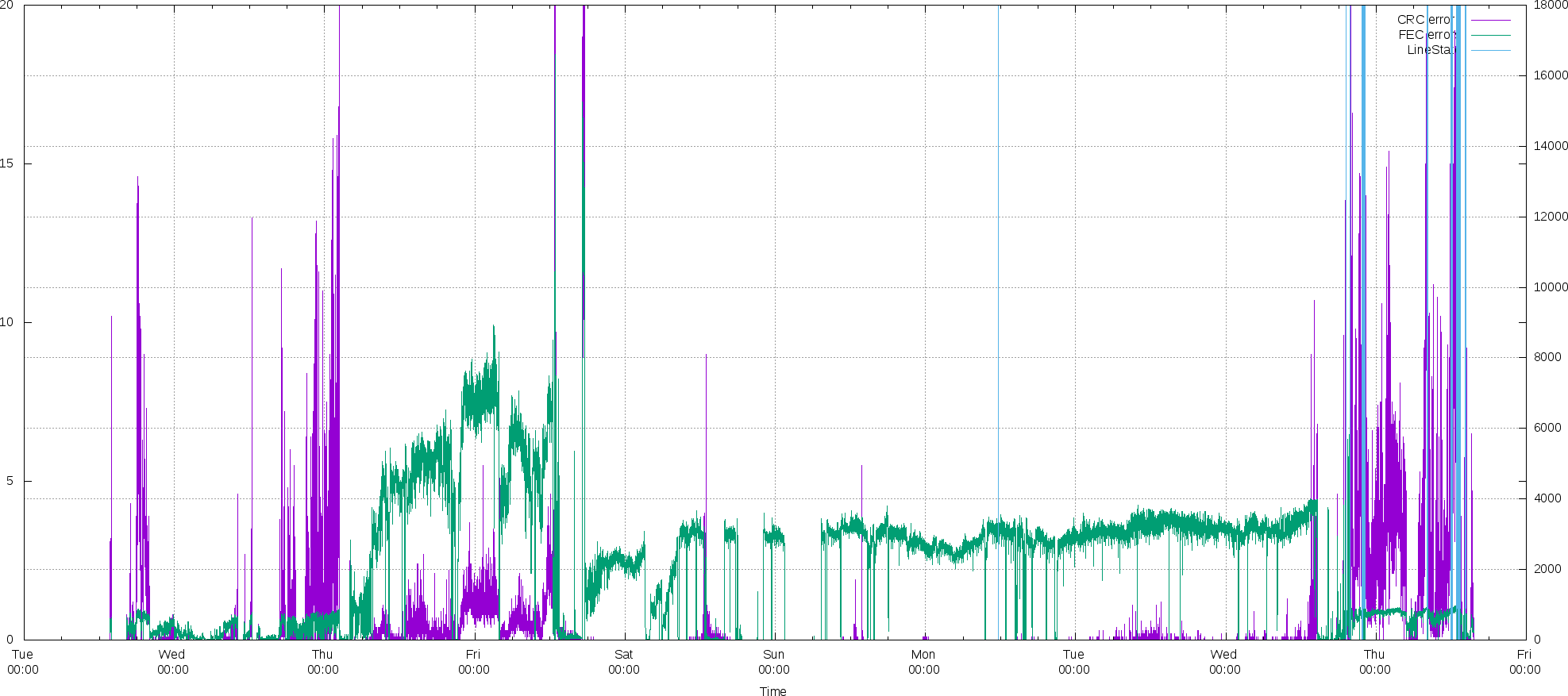
Task: Click the 18000 right-axis tick label
Action: click(x=1551, y=5)
